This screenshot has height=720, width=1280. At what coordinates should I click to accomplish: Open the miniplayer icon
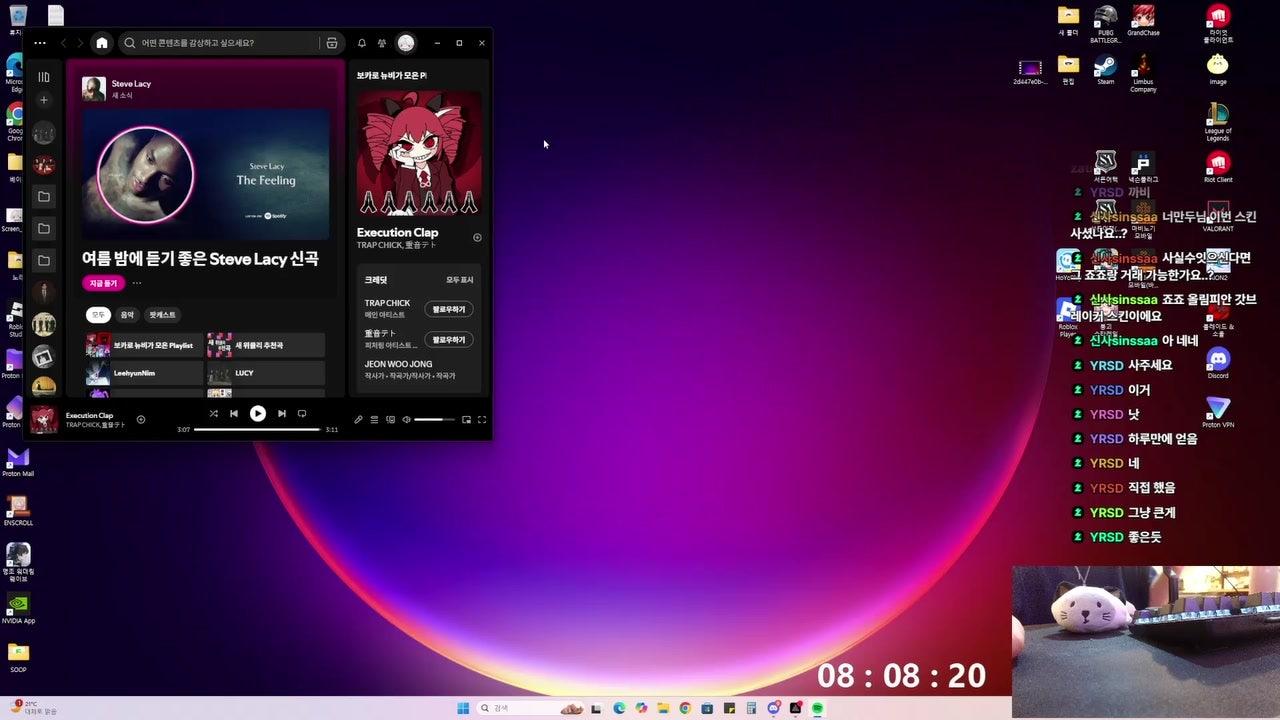click(x=466, y=420)
